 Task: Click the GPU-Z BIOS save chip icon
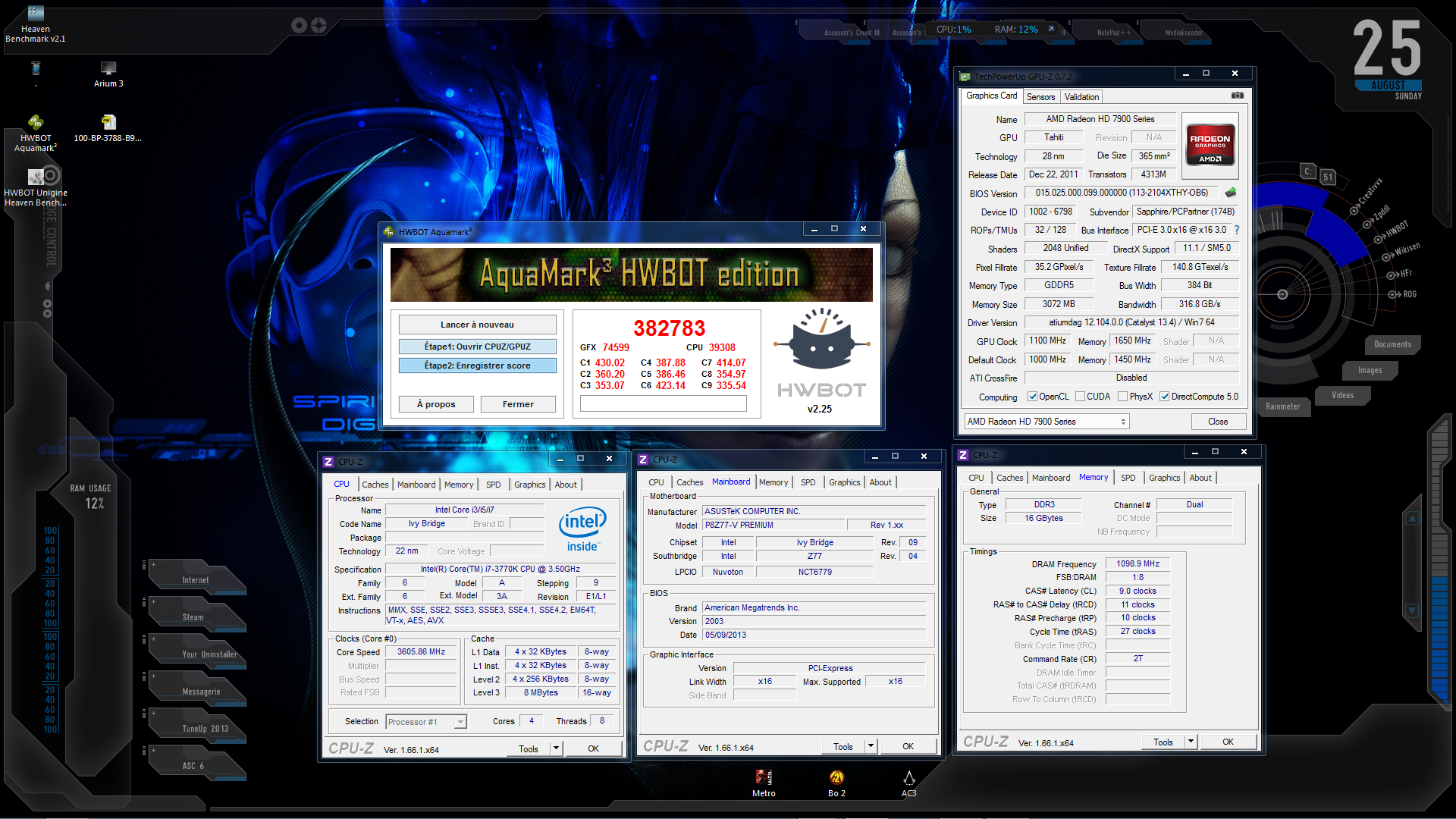click(x=1231, y=193)
